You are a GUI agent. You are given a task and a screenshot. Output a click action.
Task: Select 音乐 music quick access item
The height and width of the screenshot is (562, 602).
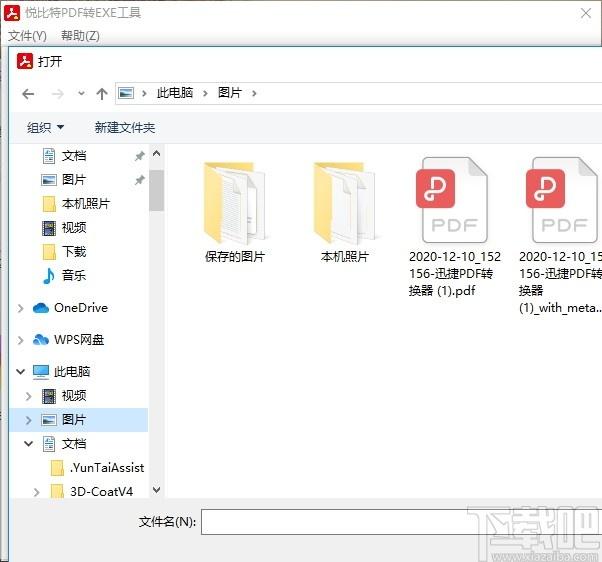[73, 276]
